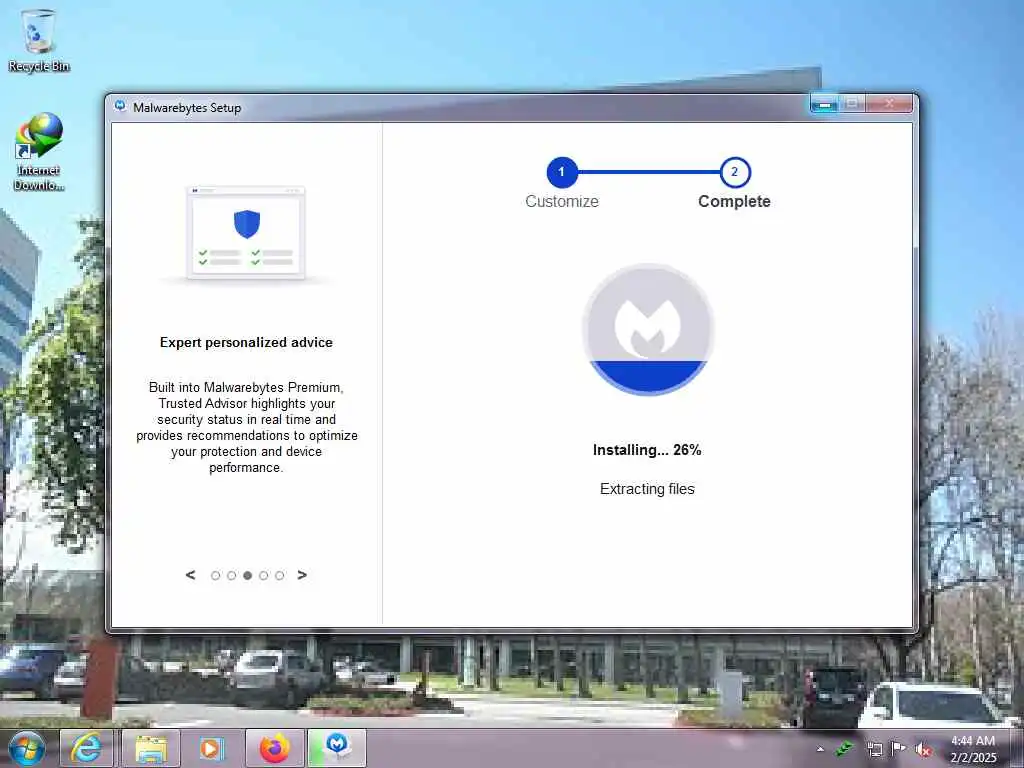The width and height of the screenshot is (1024, 768).
Task: Click the 'Expert personalized advice' heading
Action: [246, 342]
